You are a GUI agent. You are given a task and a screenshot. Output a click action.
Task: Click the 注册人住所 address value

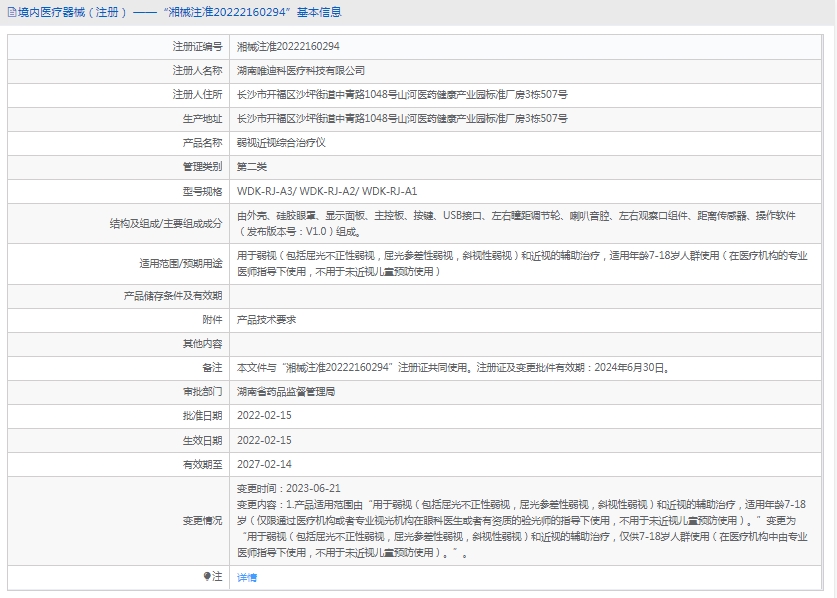[402, 95]
